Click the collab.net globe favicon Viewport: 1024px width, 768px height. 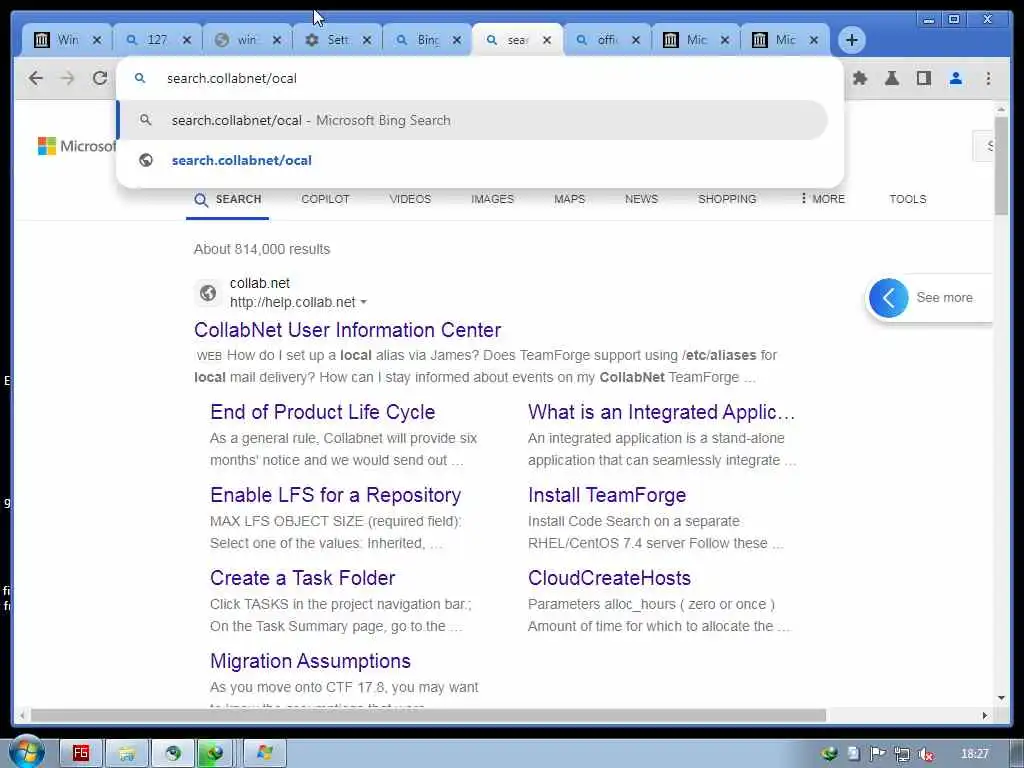point(208,293)
